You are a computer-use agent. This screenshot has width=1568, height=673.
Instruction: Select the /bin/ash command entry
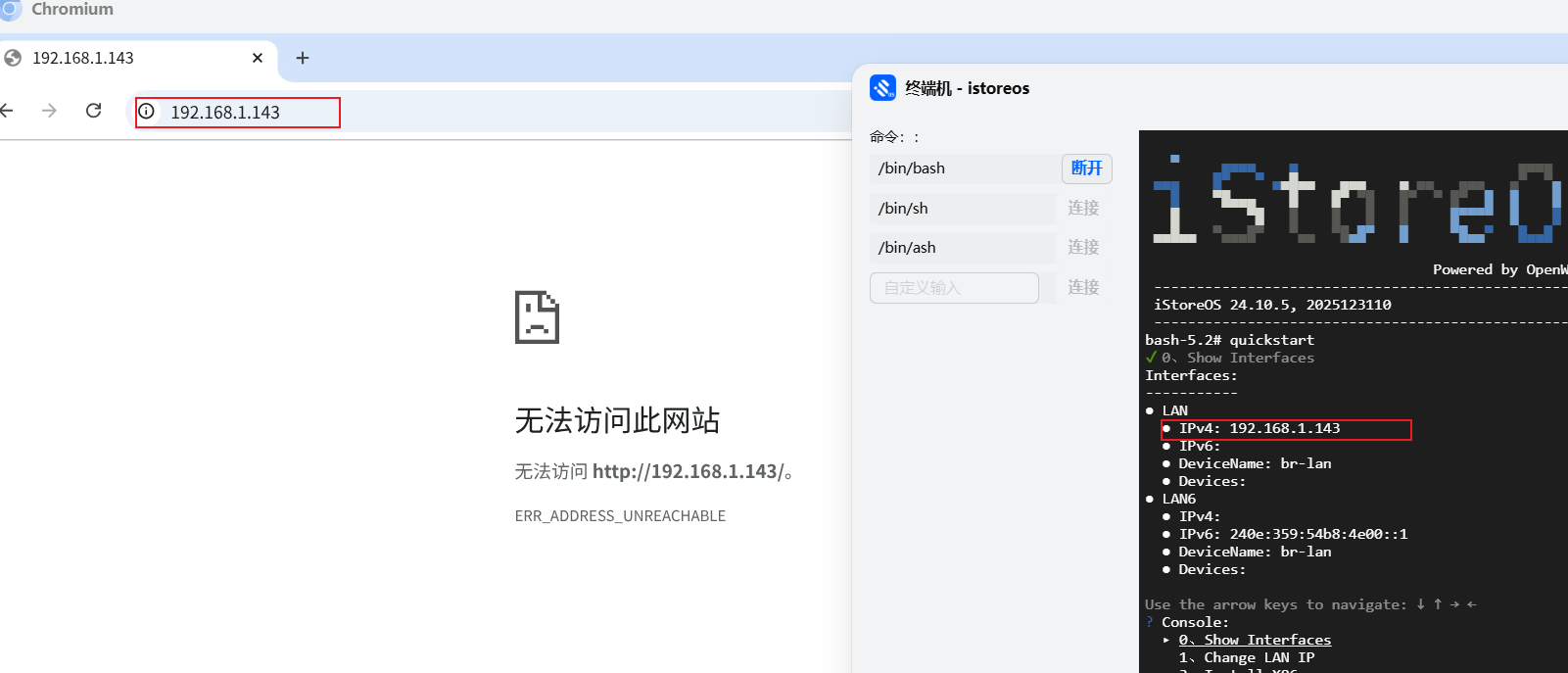963,248
